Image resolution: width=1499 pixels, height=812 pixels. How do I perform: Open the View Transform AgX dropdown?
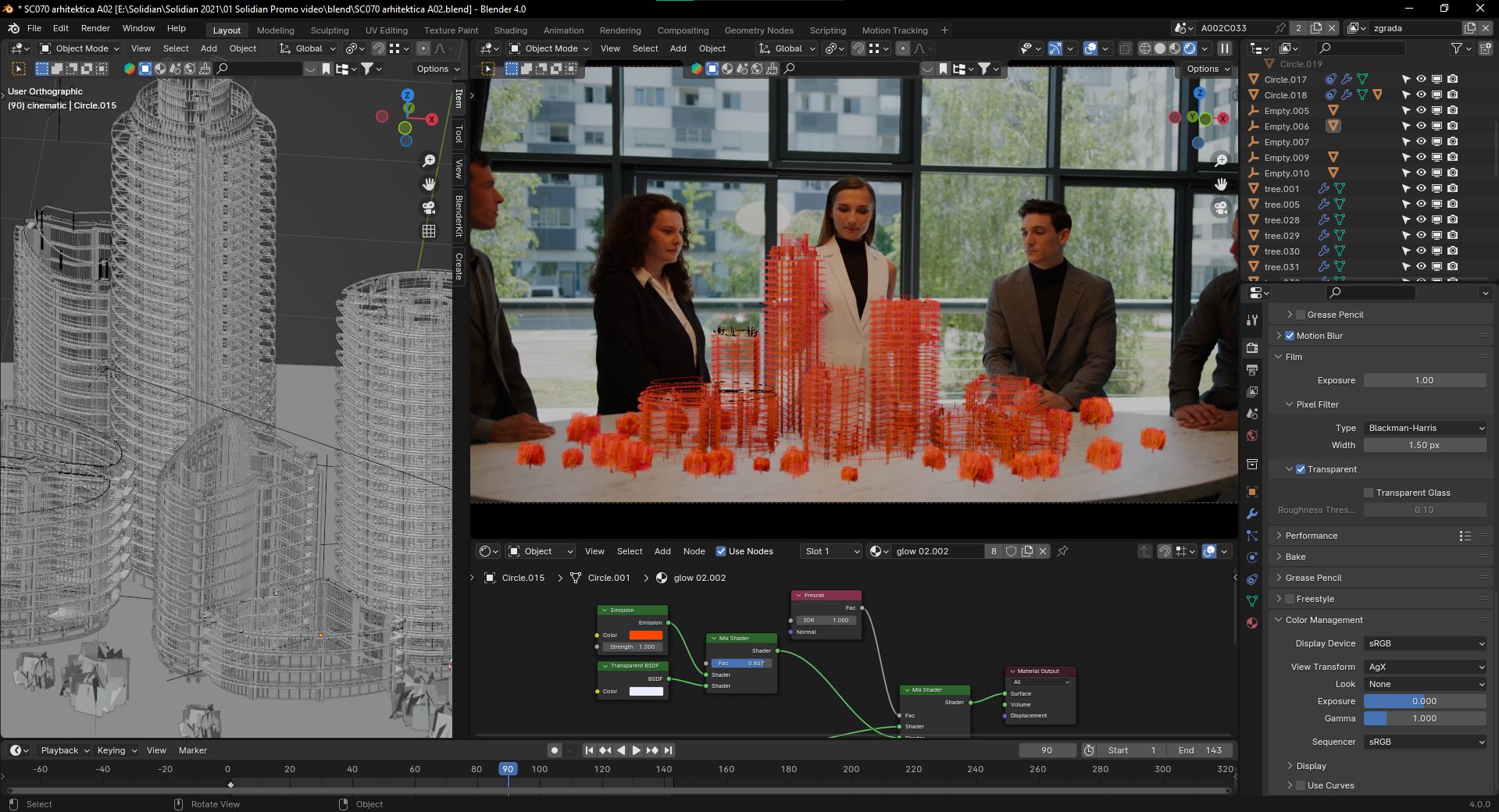coord(1425,667)
